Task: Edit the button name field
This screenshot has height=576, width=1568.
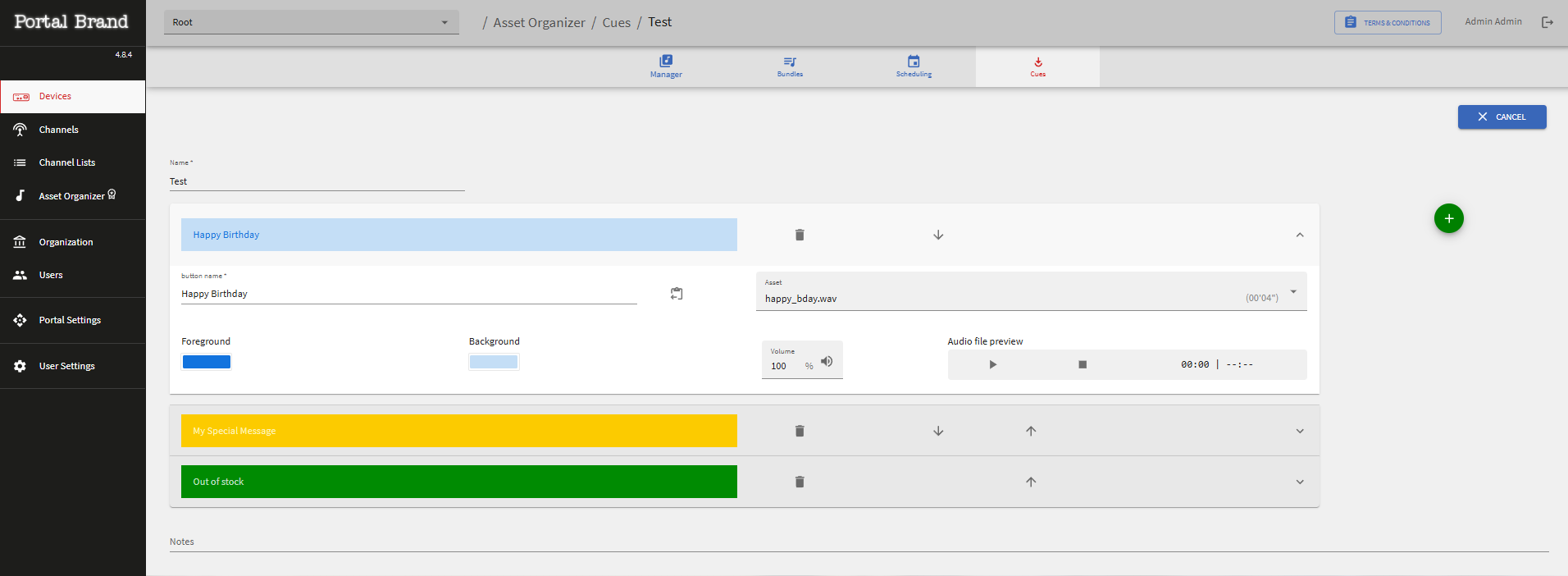Action: (409, 294)
